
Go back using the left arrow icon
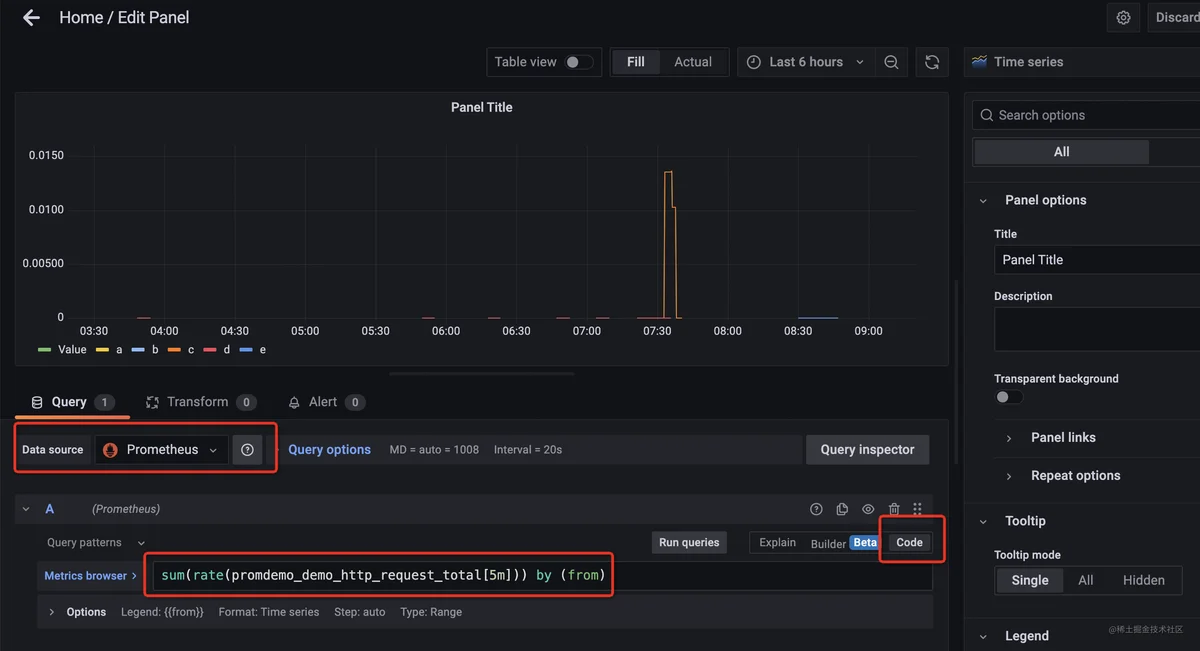[x=31, y=18]
